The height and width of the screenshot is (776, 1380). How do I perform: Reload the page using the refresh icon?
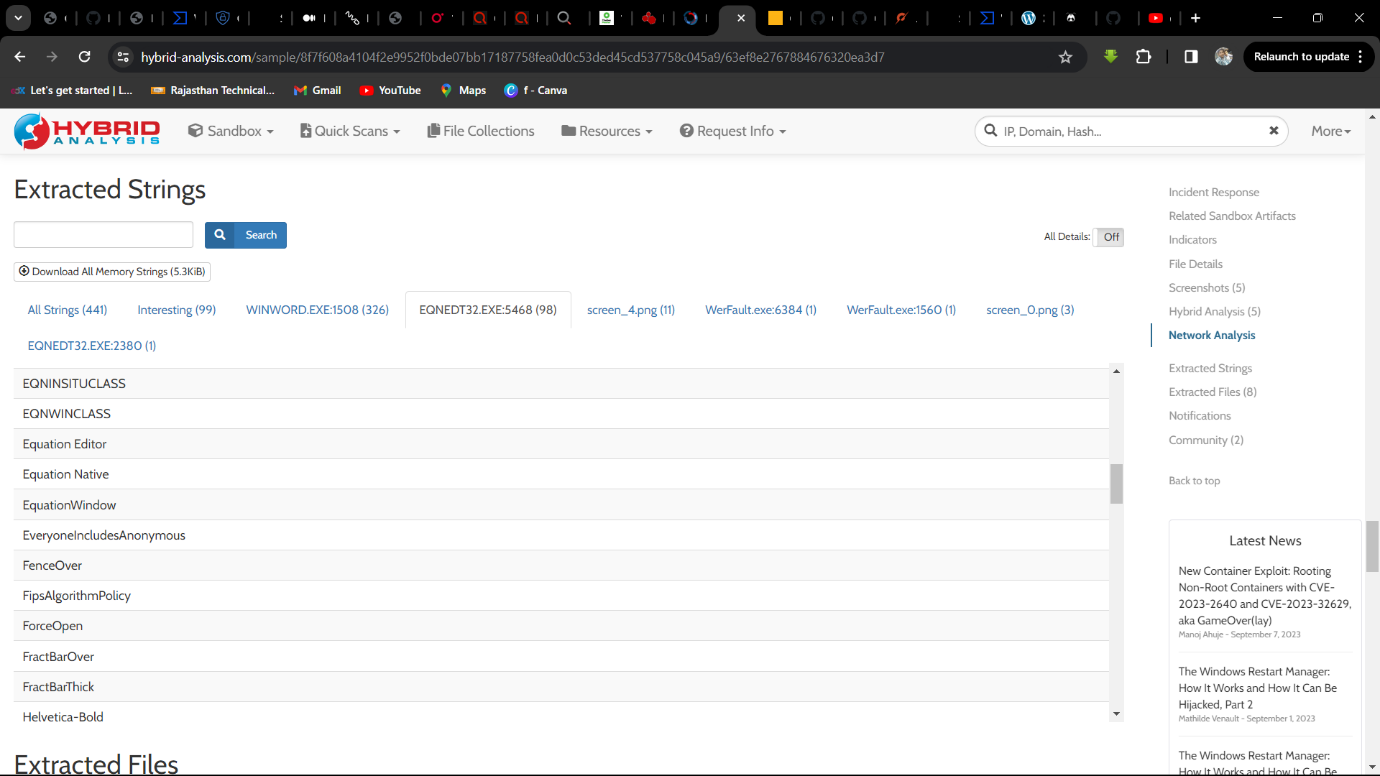84,57
